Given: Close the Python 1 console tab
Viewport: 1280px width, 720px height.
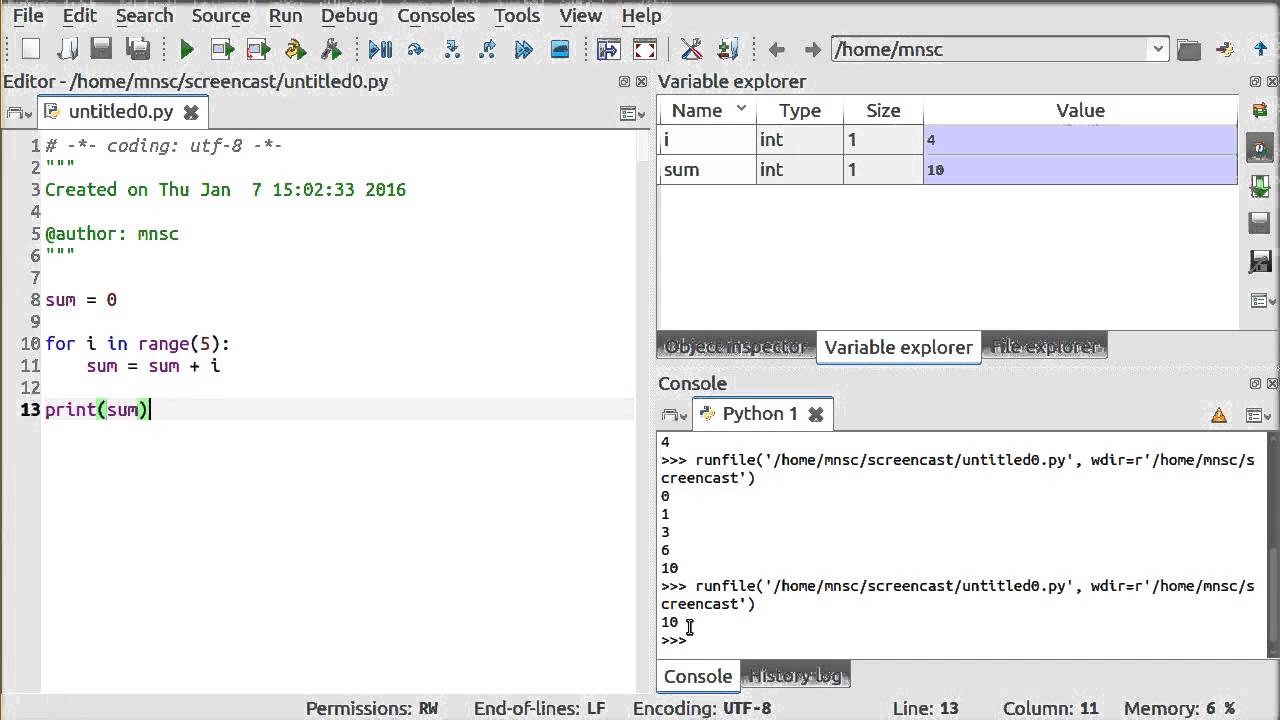Looking at the screenshot, I should 816,414.
